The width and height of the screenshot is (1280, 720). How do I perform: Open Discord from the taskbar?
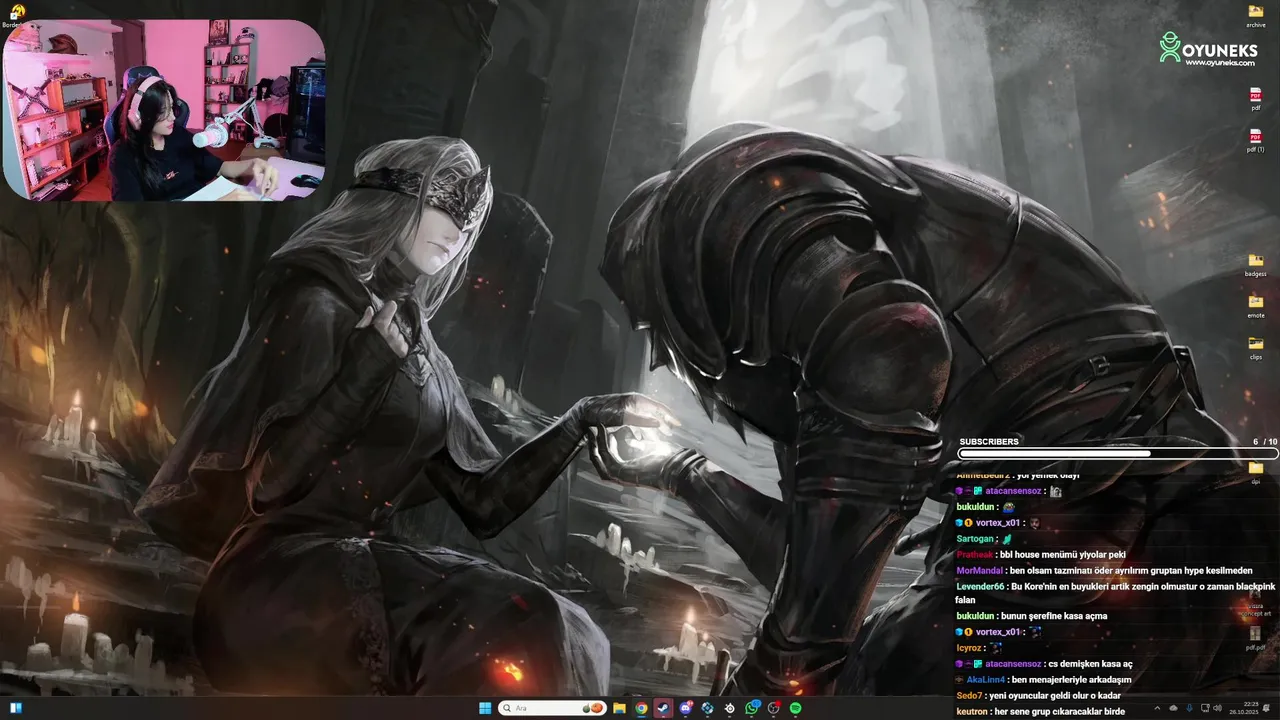pyautogui.click(x=686, y=708)
